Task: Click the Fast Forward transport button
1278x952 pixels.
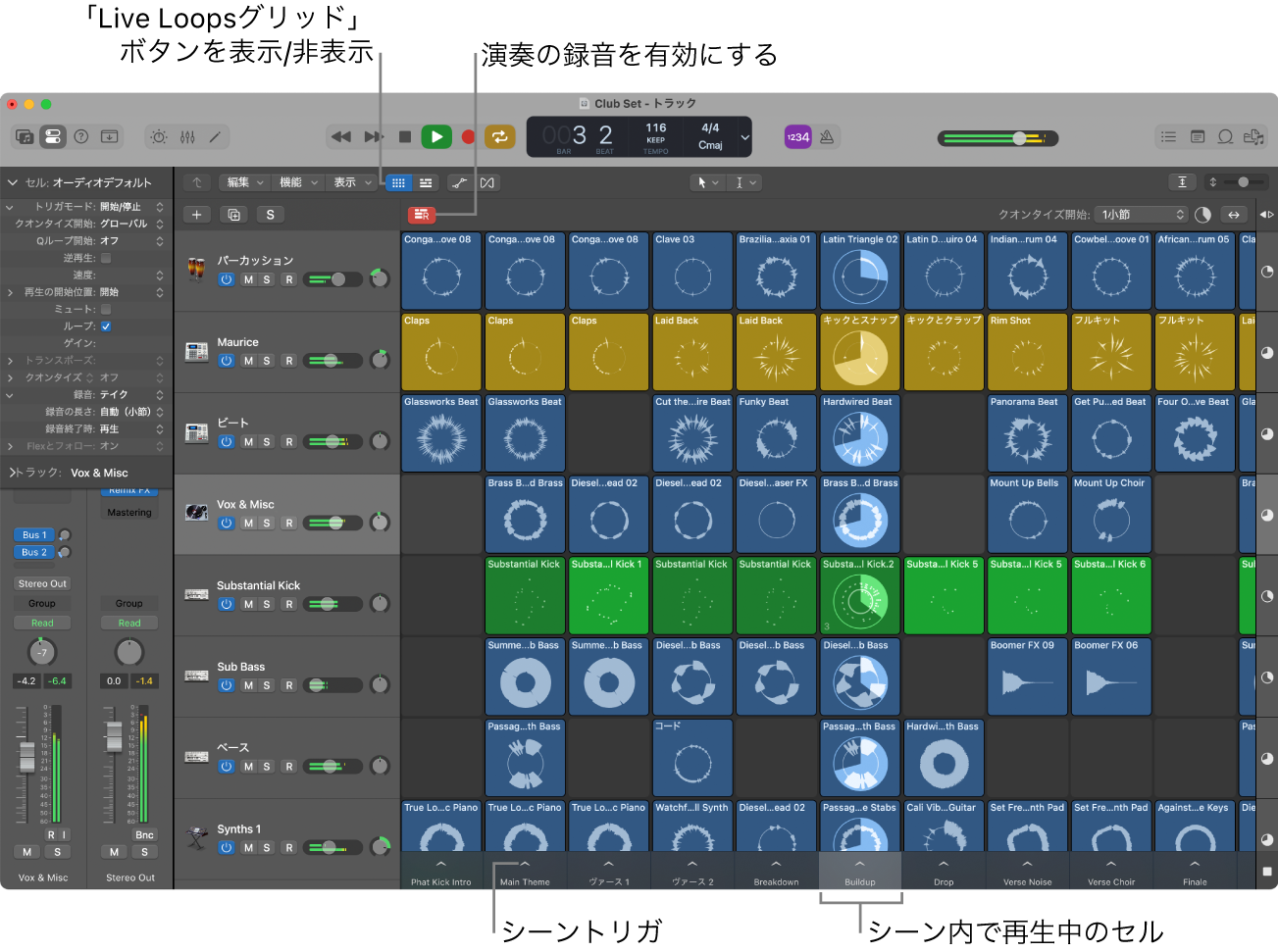Action: click(373, 137)
